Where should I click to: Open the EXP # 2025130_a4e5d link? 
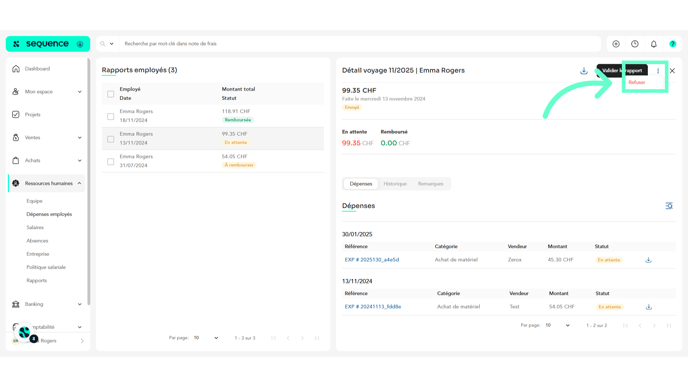tap(372, 260)
